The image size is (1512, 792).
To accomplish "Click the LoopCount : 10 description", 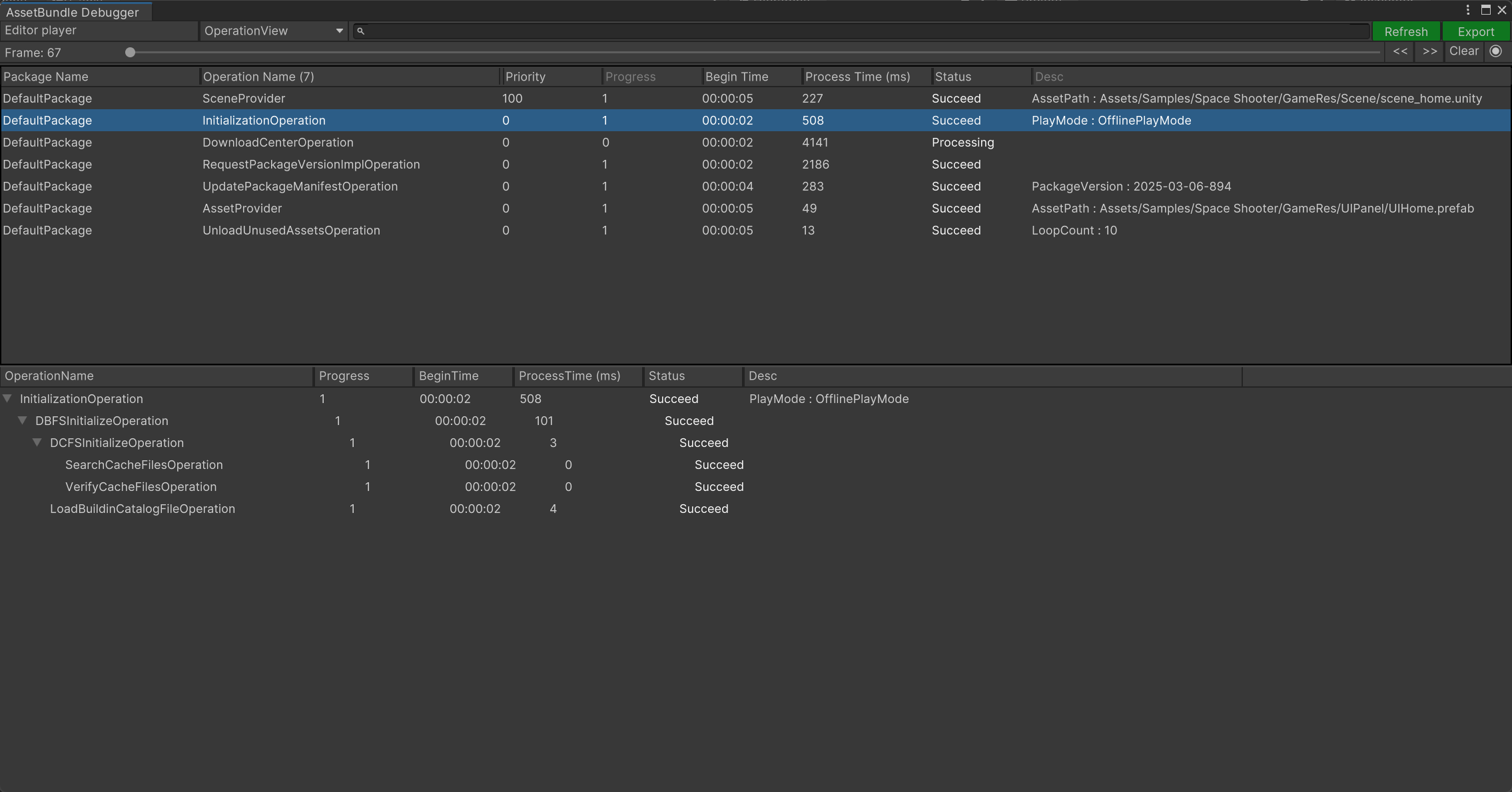I will tap(1074, 230).
